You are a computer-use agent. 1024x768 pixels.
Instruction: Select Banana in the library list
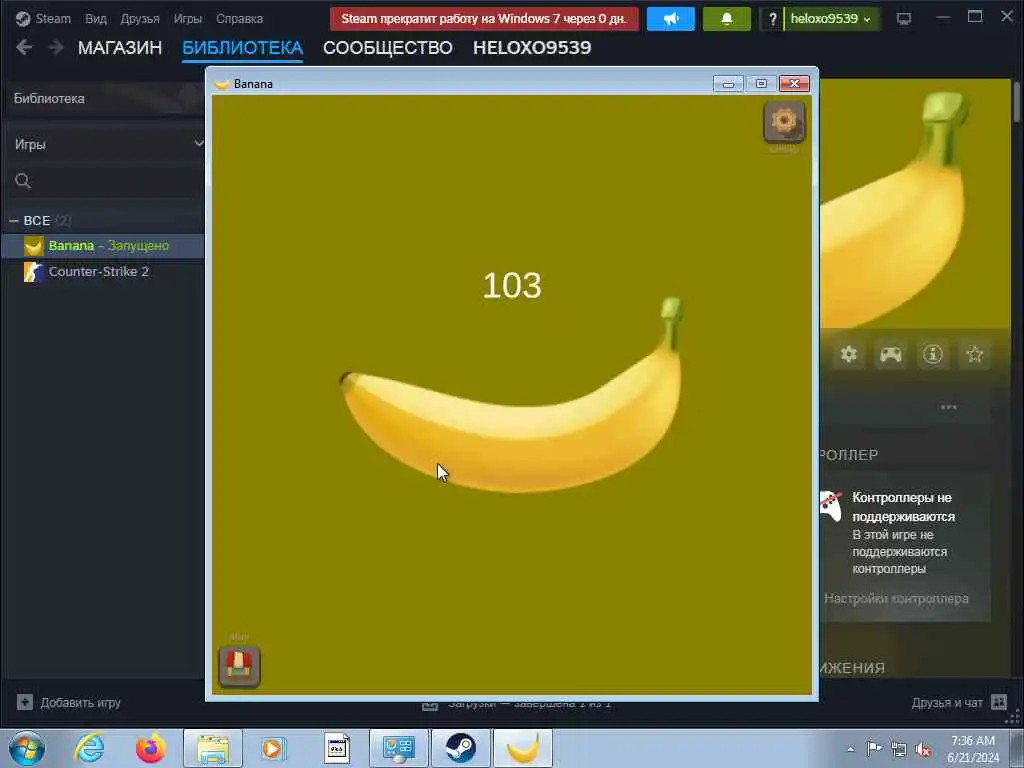pyautogui.click(x=103, y=246)
